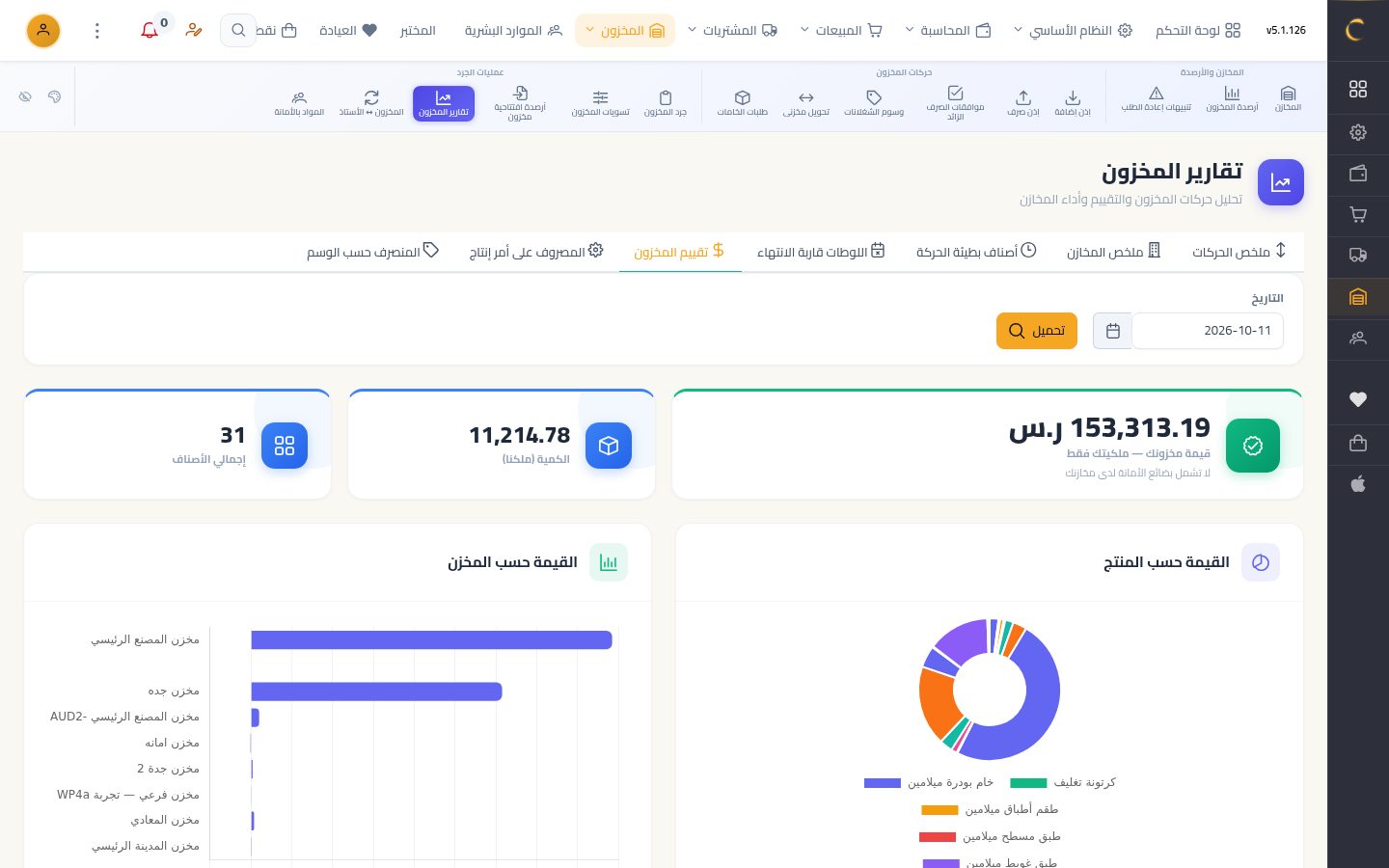Click the date field showing 2026-10-11

tap(1207, 331)
